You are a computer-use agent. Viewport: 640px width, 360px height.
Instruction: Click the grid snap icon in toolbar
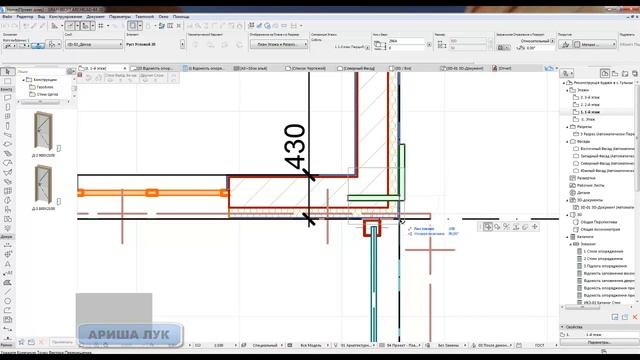(x=100, y=26)
